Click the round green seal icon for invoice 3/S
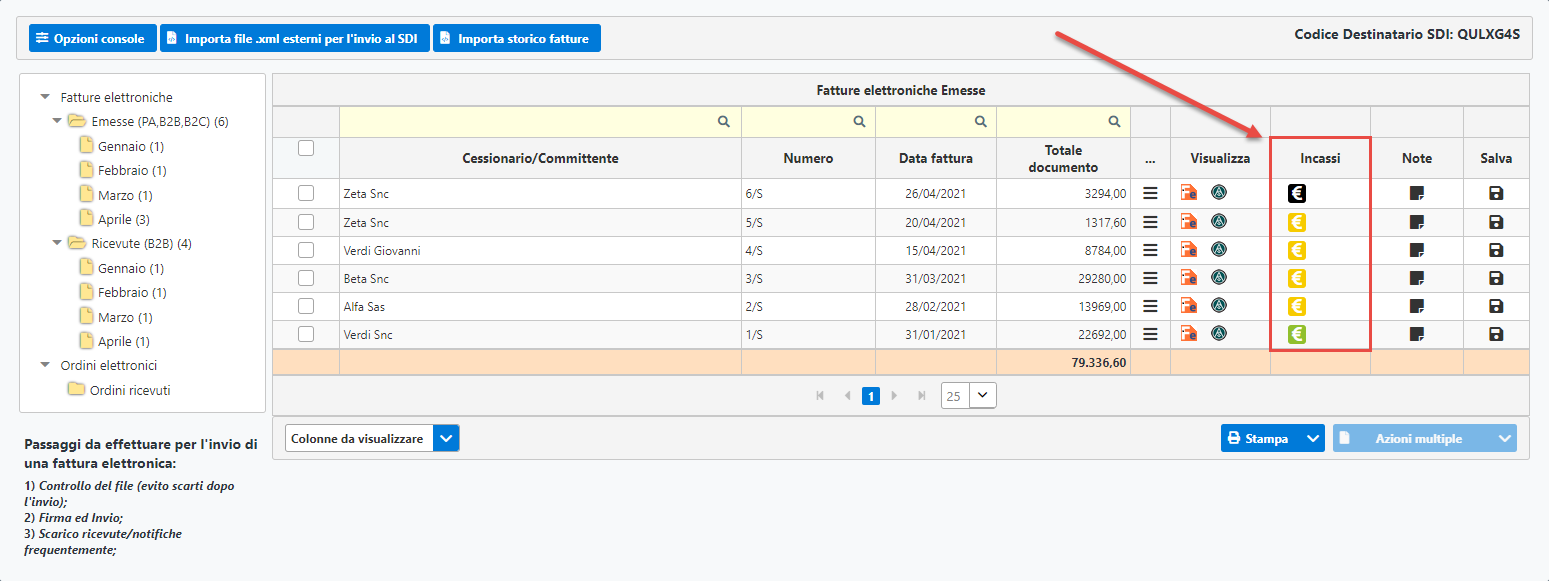 [1219, 278]
